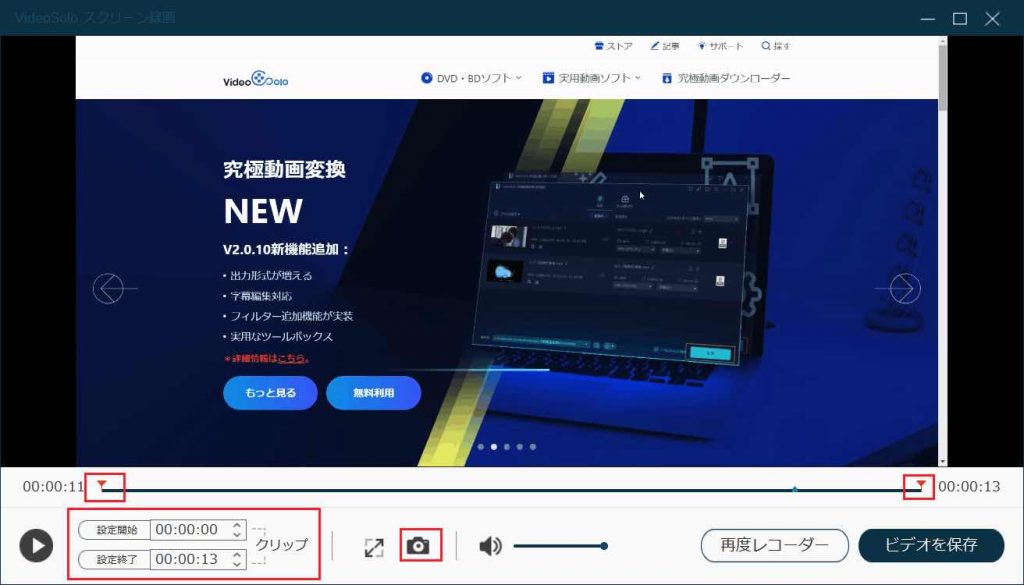Click the 設定終了 button
1024x585 pixels.
(113, 559)
